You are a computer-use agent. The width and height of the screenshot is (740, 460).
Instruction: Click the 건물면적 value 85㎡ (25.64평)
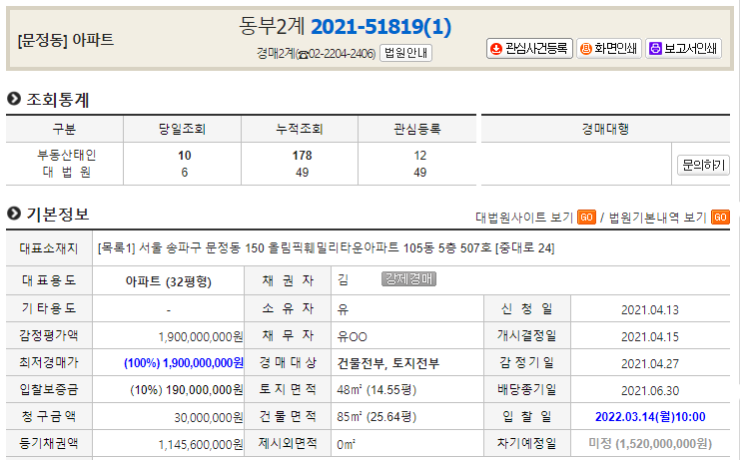tap(377, 417)
